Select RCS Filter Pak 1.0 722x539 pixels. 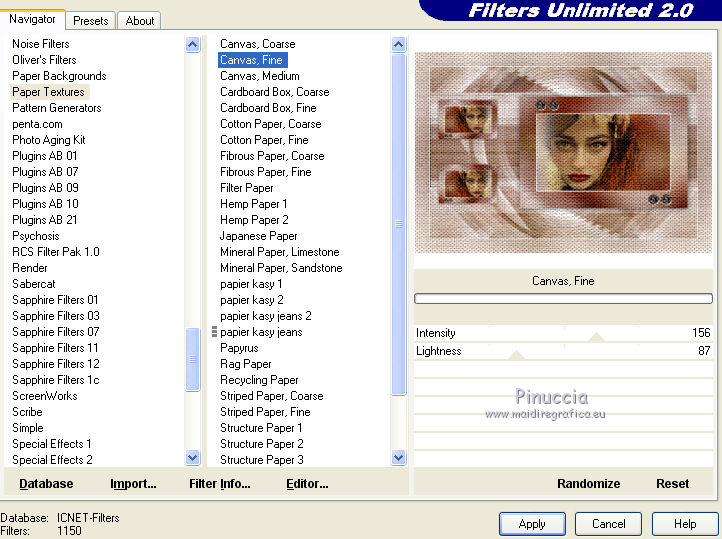(x=56, y=252)
